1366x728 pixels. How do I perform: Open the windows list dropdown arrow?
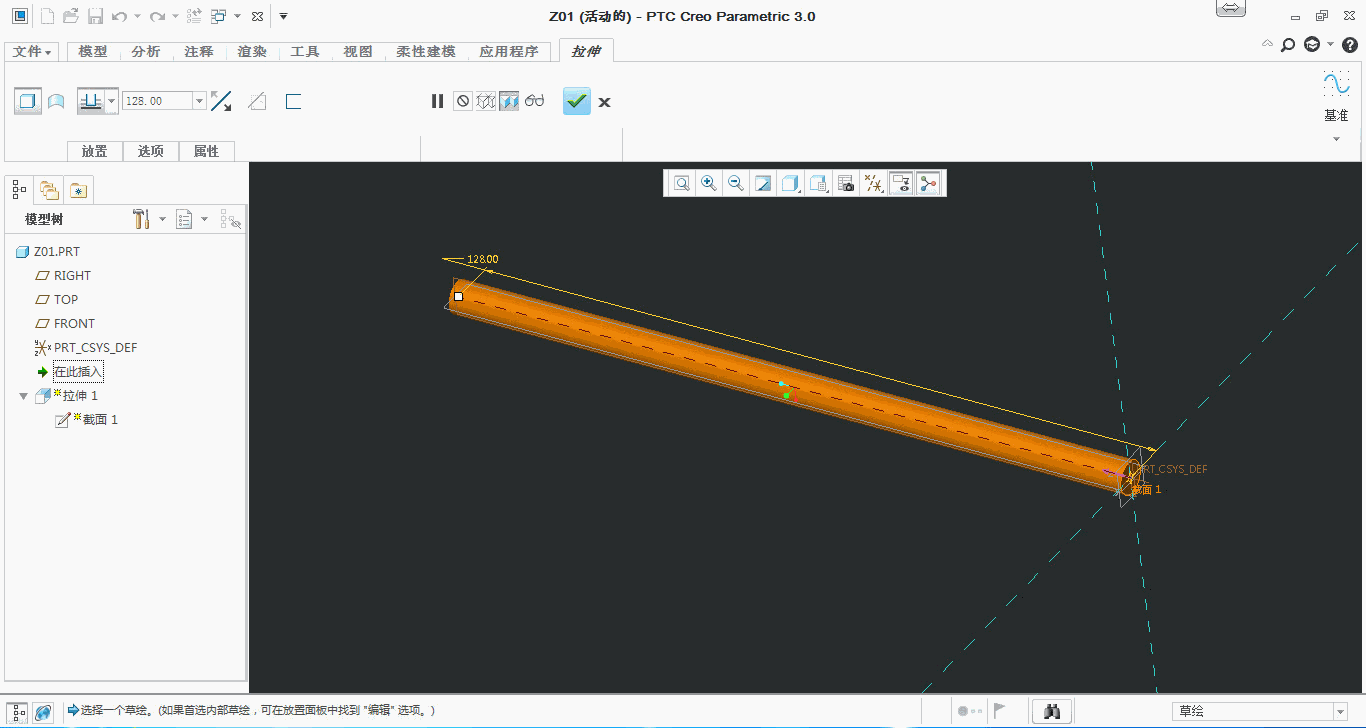pyautogui.click(x=237, y=17)
